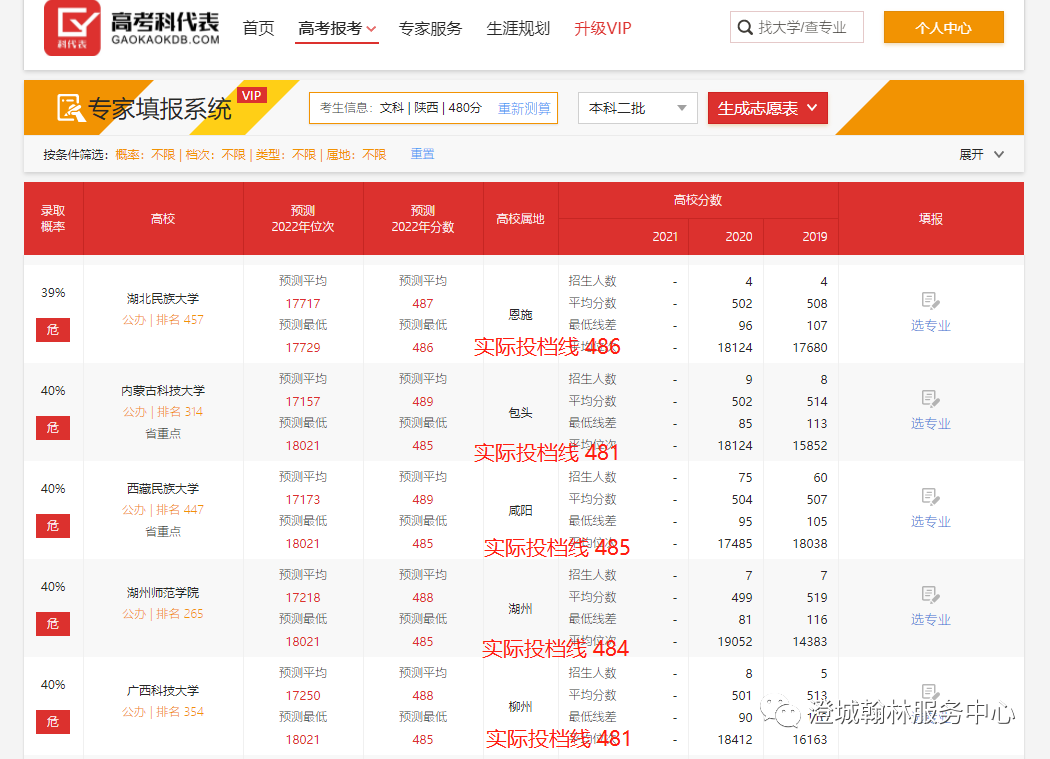Click 选专业 icon for 内蒙古科技大学
The image size is (1050, 759).
(930, 399)
